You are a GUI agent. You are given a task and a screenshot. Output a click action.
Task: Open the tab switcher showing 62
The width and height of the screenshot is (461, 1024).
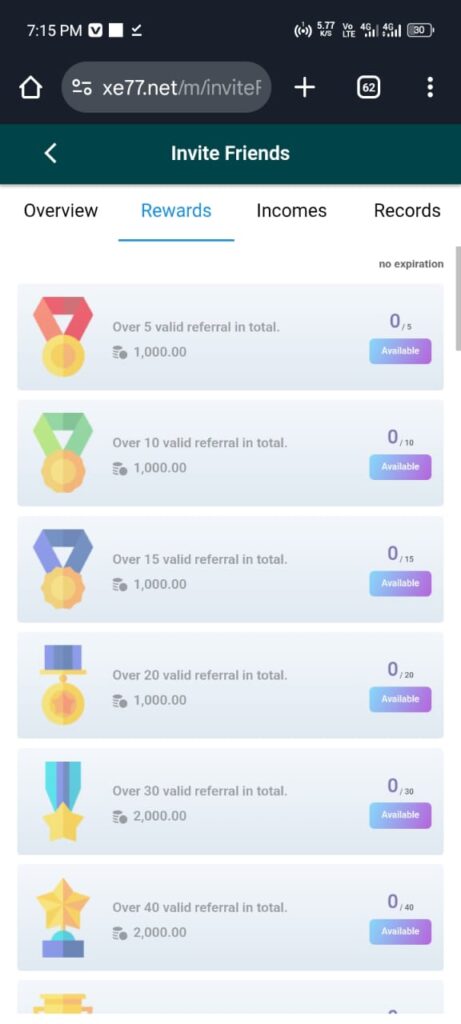click(369, 88)
